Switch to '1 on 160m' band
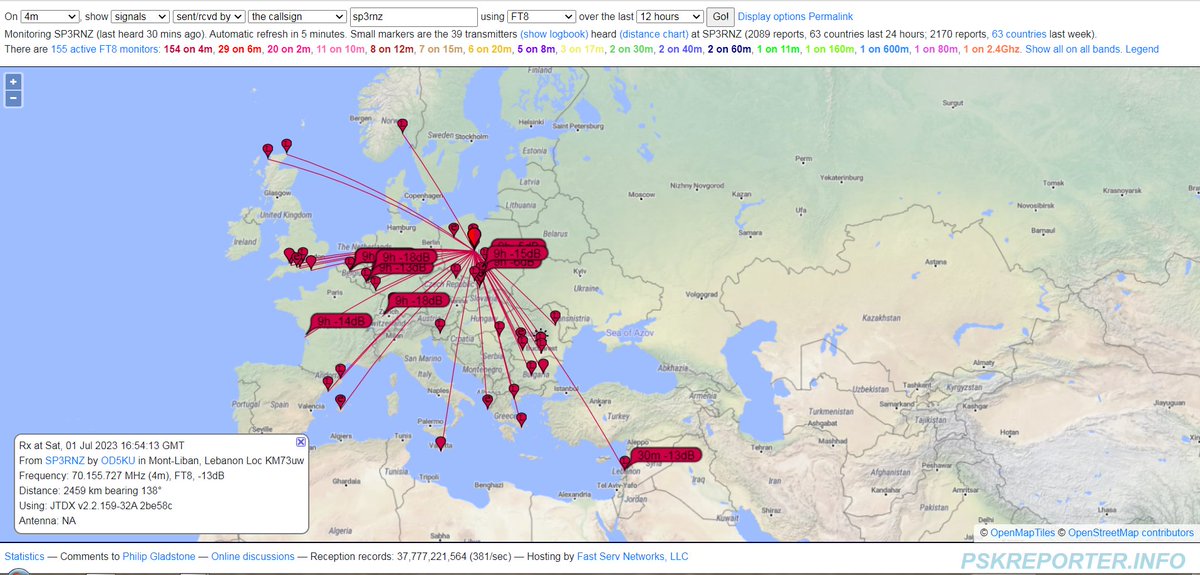1200x575 pixels. pyautogui.click(x=831, y=49)
